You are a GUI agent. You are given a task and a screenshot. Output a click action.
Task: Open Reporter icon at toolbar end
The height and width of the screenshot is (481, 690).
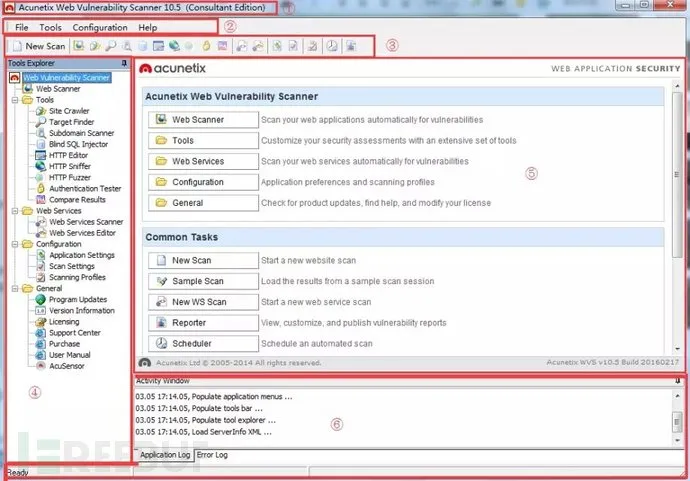click(351, 46)
